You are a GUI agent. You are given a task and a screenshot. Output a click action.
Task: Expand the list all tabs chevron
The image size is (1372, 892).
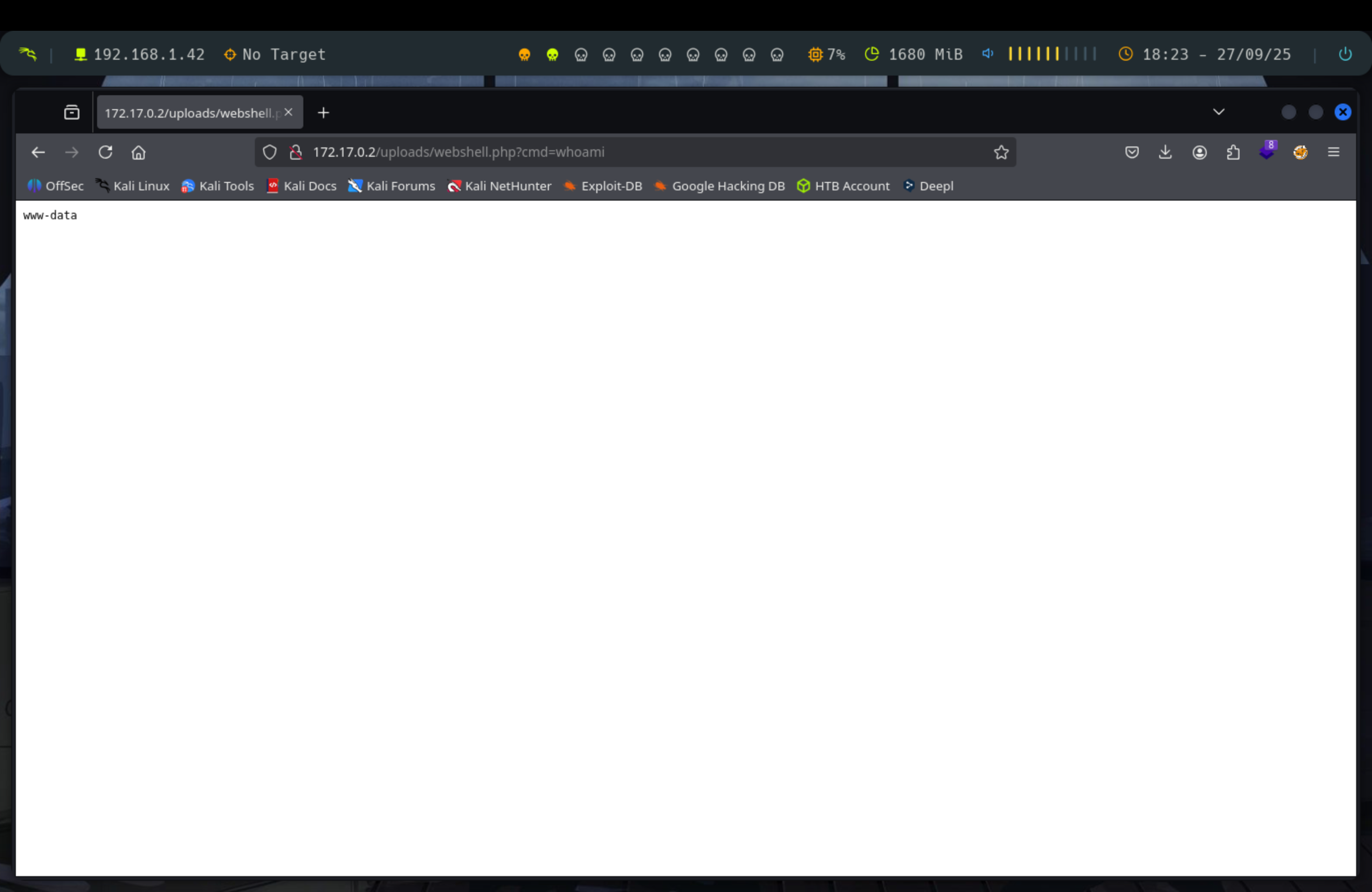pos(1218,112)
